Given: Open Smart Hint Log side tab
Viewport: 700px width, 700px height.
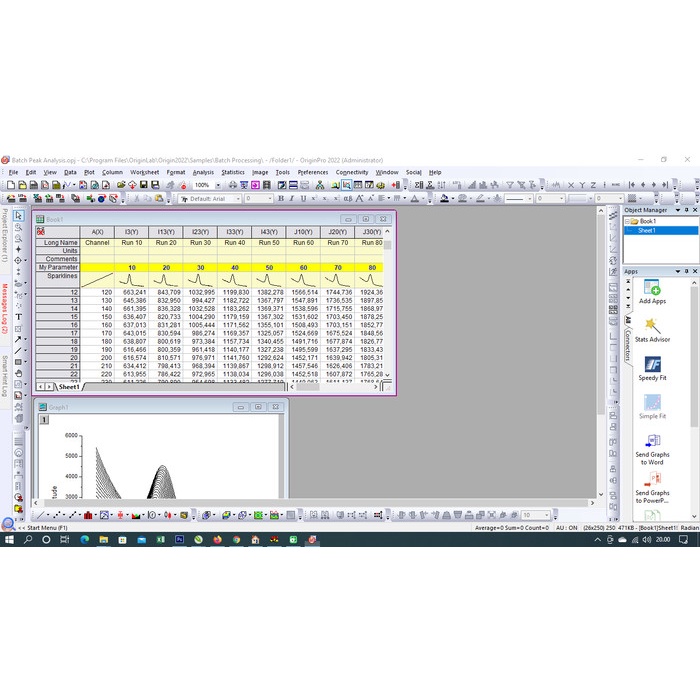Looking at the screenshot, I should pos(4,375).
